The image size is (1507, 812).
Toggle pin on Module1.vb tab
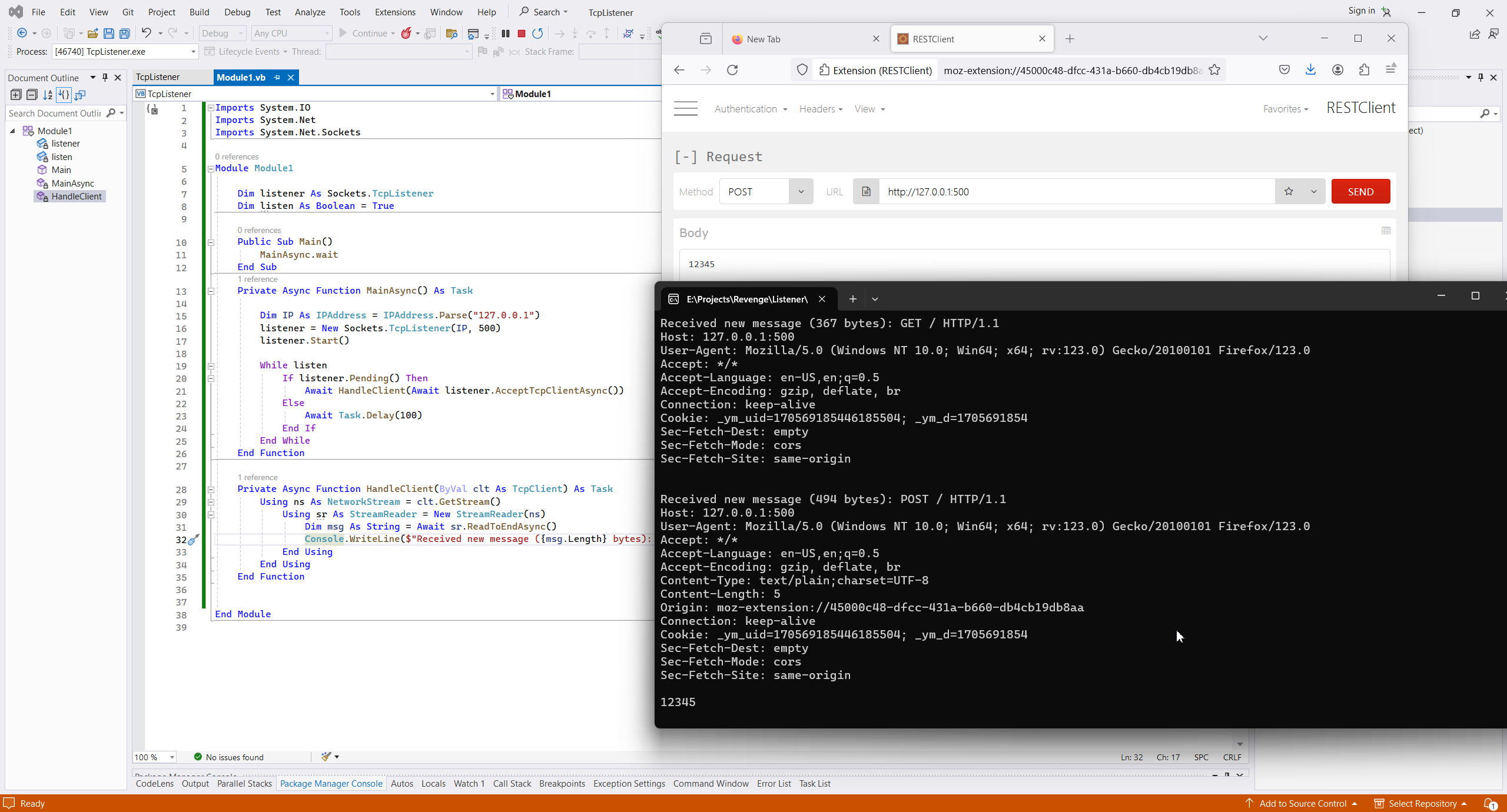277,77
